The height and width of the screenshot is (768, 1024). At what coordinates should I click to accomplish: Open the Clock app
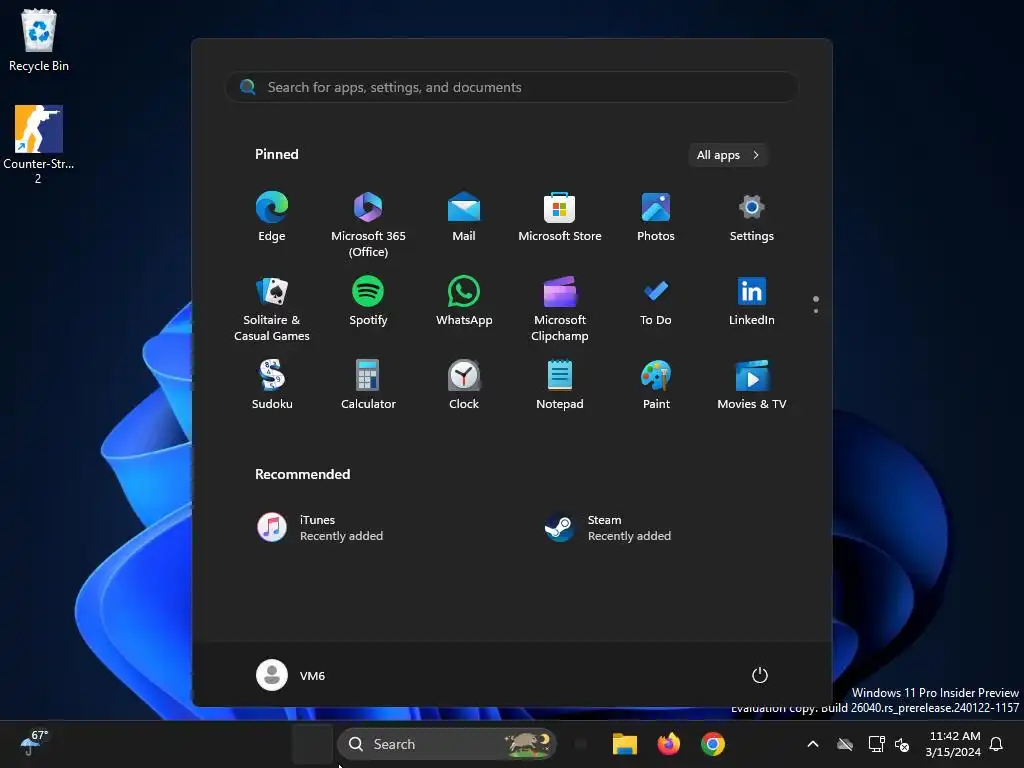pos(464,385)
